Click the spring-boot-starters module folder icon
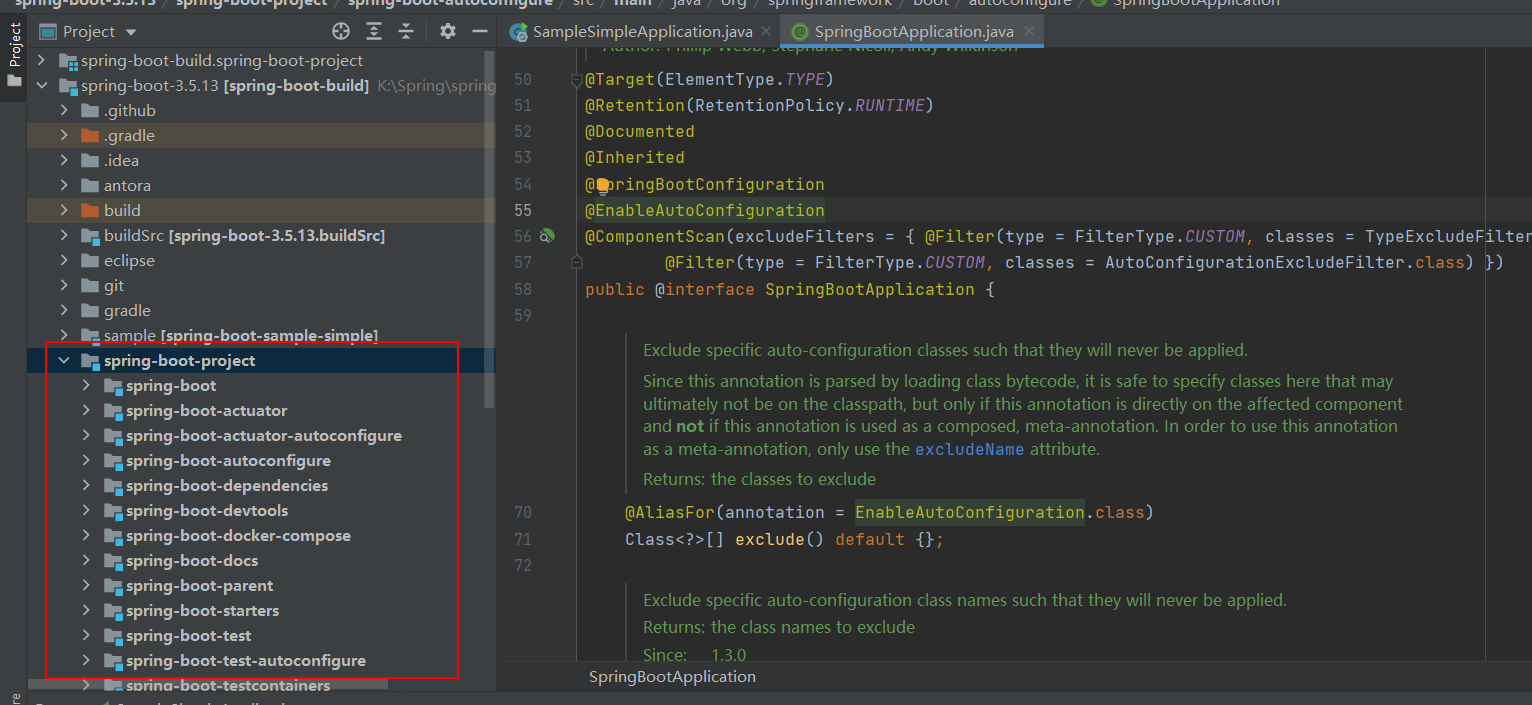1532x705 pixels. [112, 610]
